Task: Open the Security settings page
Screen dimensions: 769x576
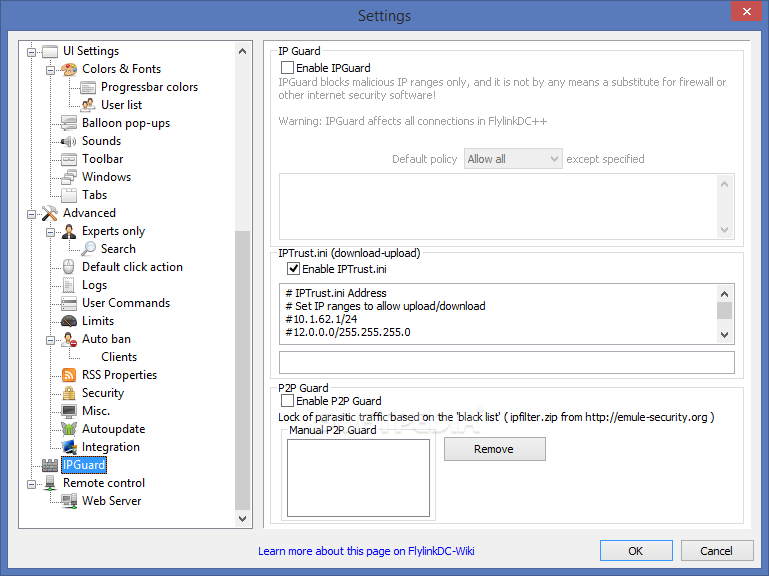Action: click(x=103, y=393)
